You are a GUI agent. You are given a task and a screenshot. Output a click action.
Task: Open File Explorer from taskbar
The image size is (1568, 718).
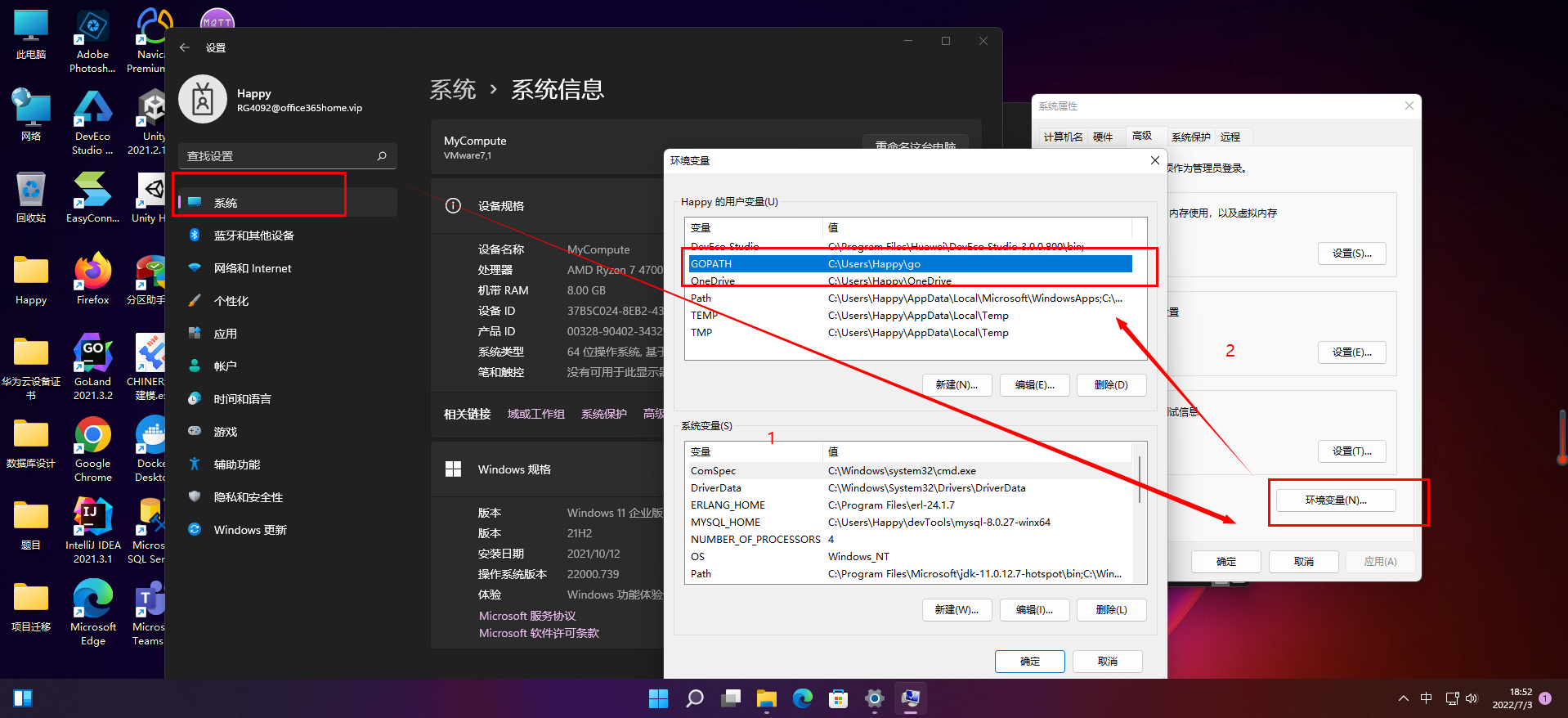(x=766, y=698)
